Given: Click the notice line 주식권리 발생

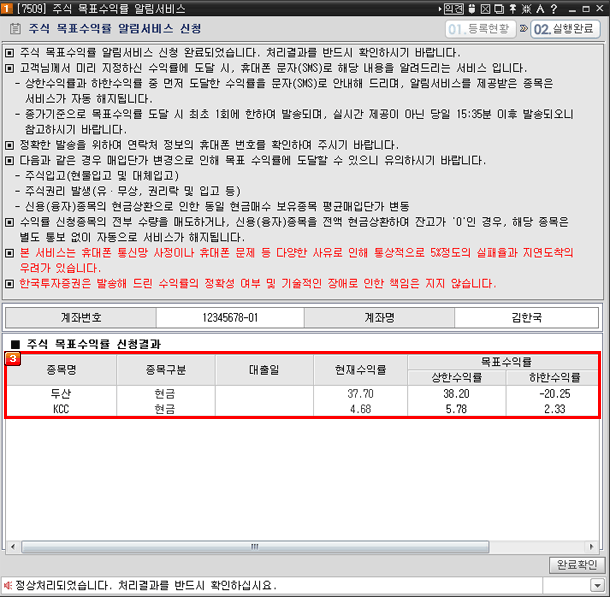Looking at the screenshot, I should click(x=133, y=191).
